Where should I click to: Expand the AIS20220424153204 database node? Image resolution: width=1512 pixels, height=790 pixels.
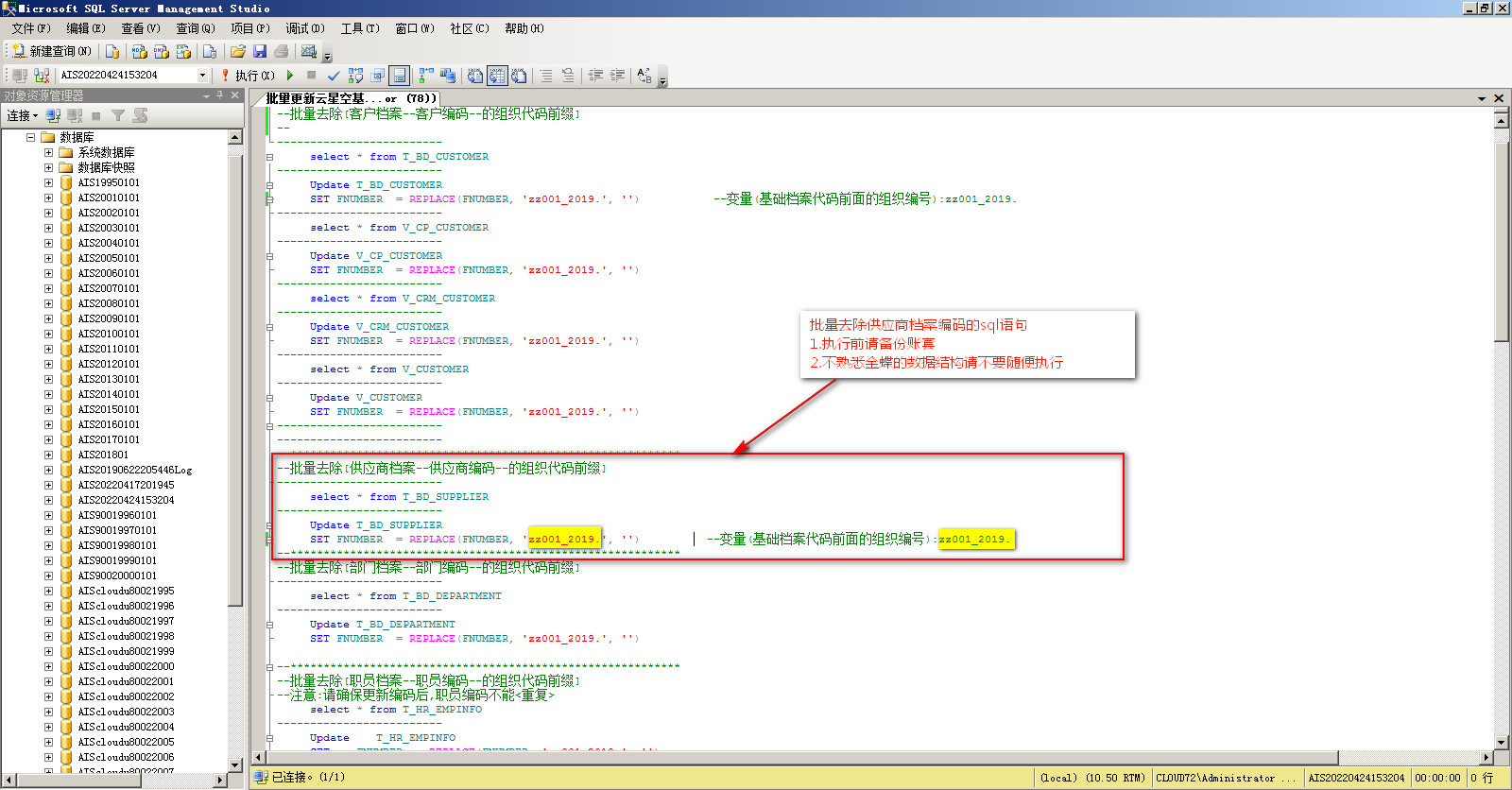(x=48, y=500)
